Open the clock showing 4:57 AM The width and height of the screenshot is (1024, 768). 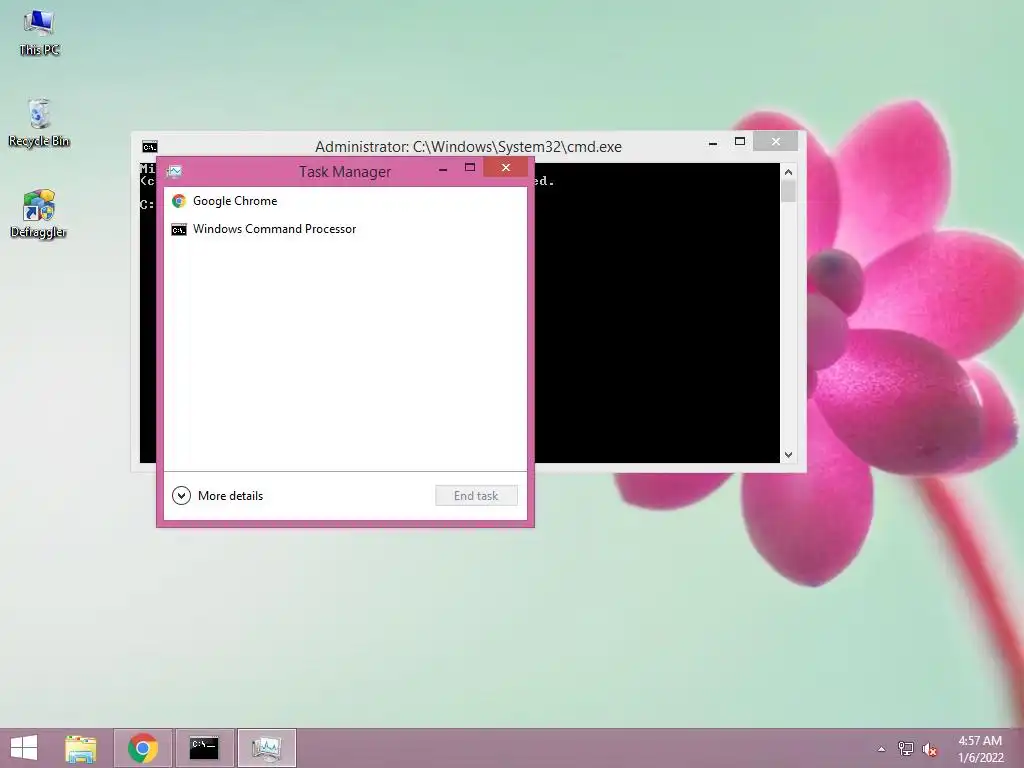980,748
